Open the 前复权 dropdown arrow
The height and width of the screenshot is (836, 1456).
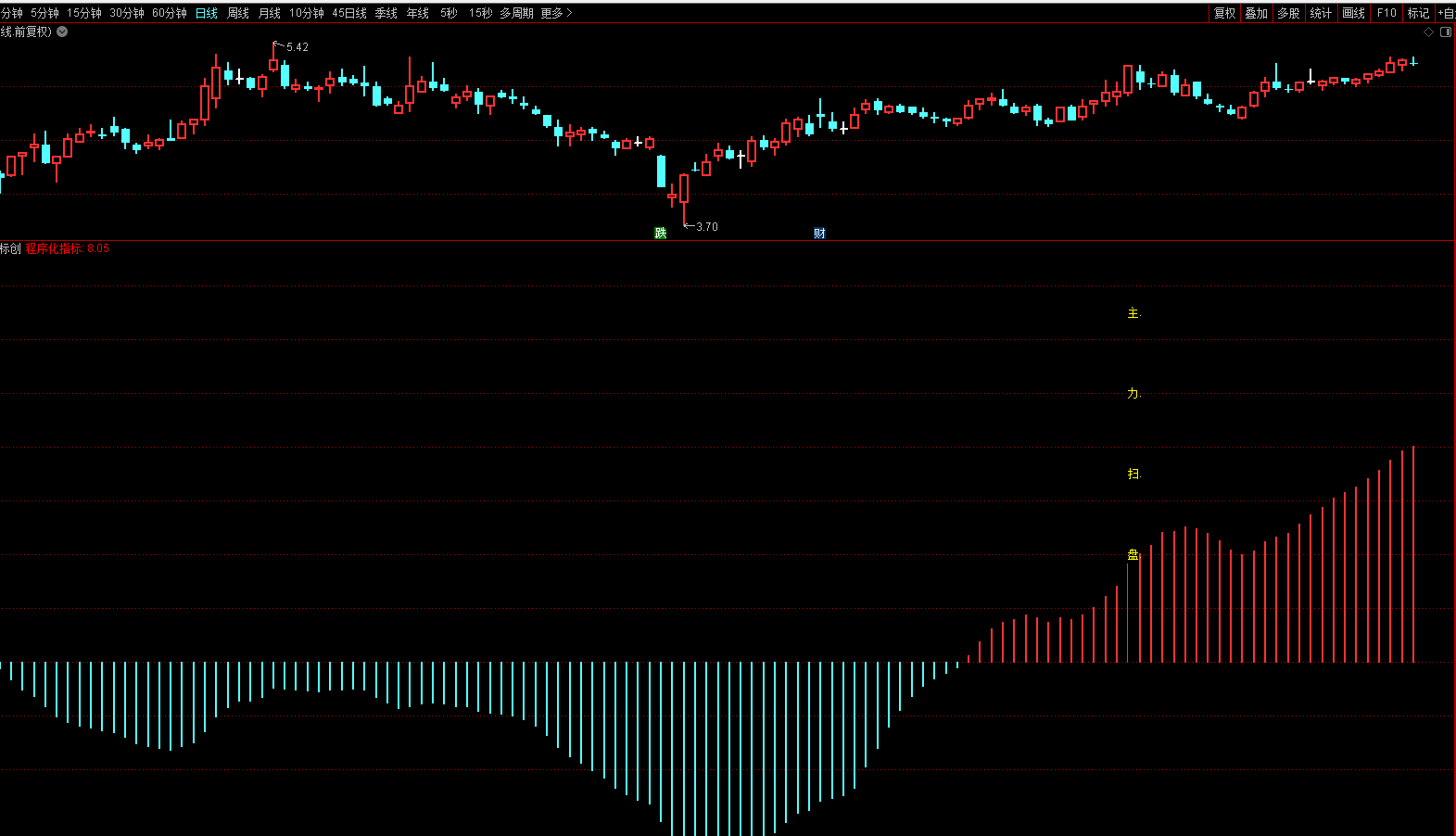tap(62, 32)
